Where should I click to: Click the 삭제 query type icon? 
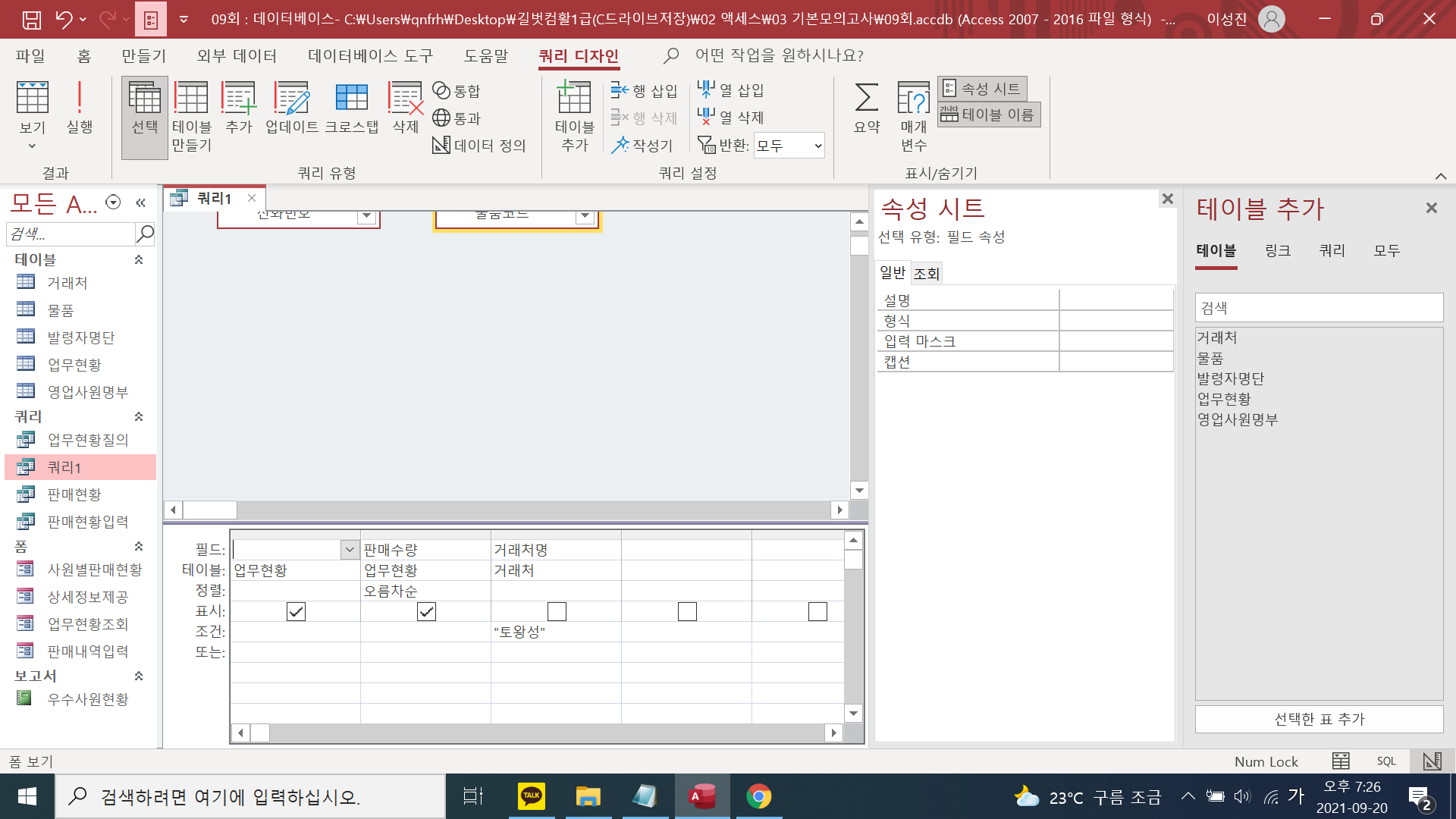(405, 106)
